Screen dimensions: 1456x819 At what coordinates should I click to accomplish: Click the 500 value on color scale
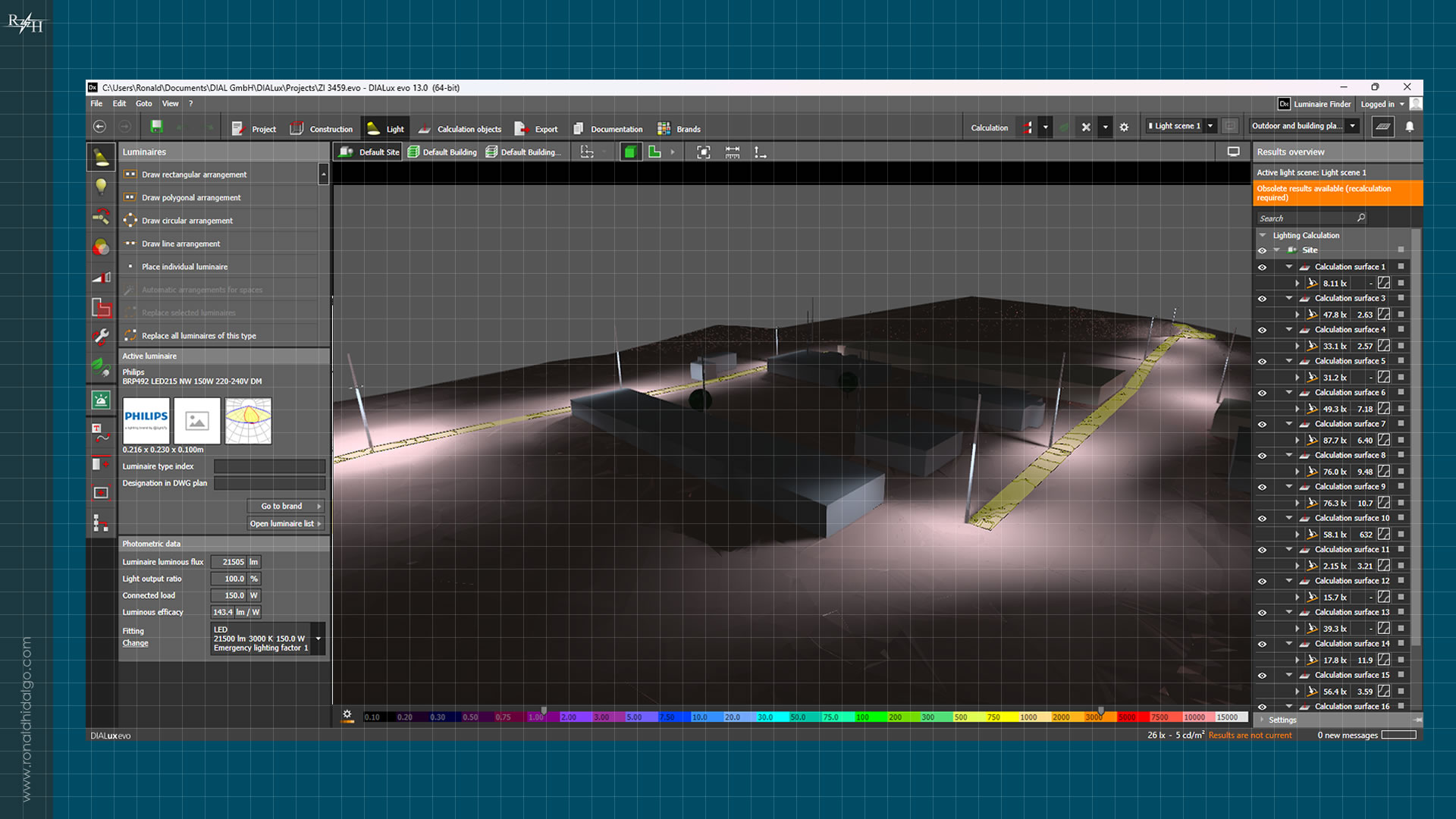[960, 717]
